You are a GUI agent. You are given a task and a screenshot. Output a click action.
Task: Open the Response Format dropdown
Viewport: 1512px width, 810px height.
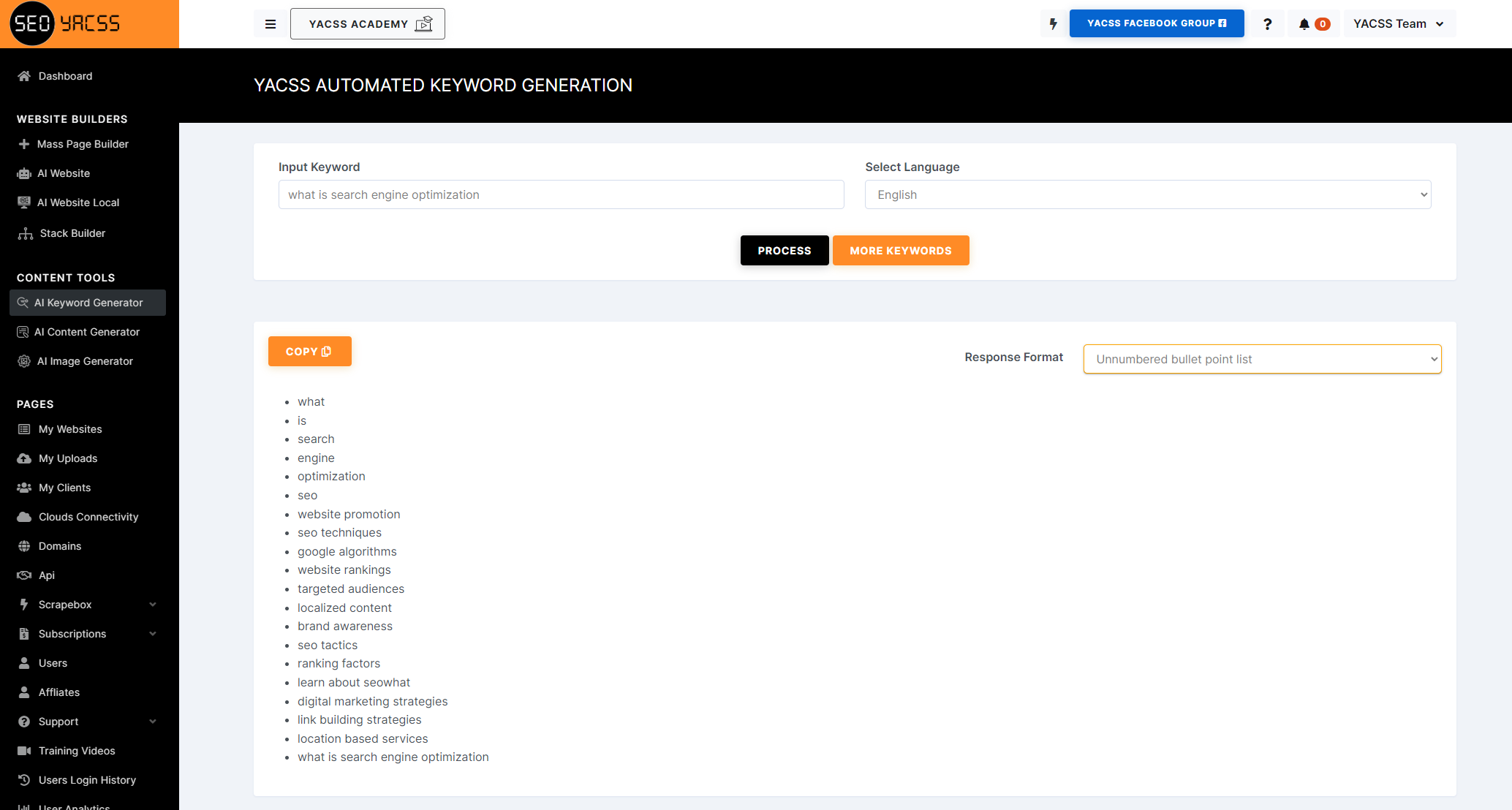point(1263,359)
